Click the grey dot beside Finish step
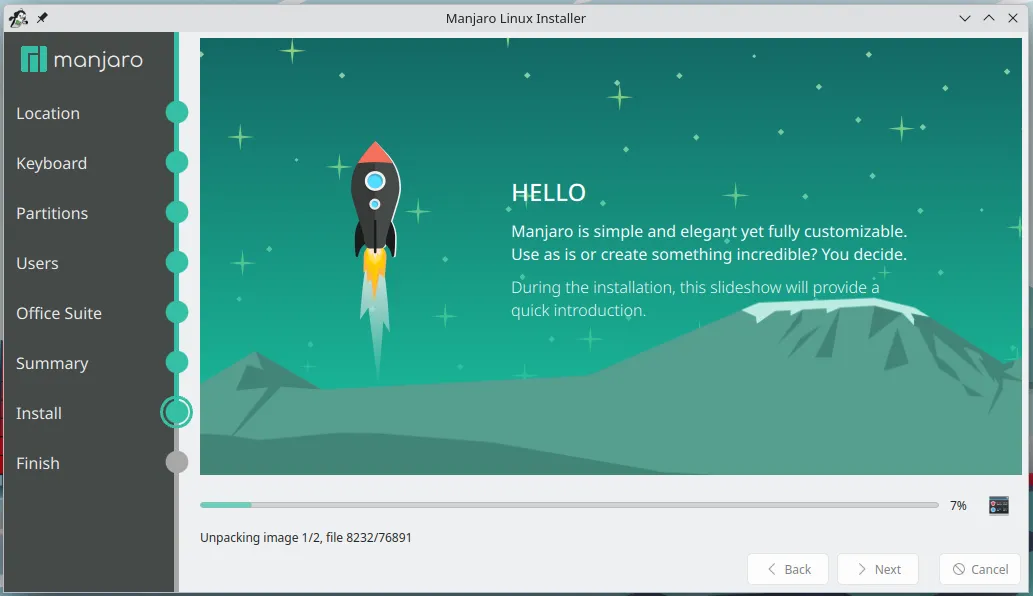The height and width of the screenshot is (596, 1033). pos(177,462)
